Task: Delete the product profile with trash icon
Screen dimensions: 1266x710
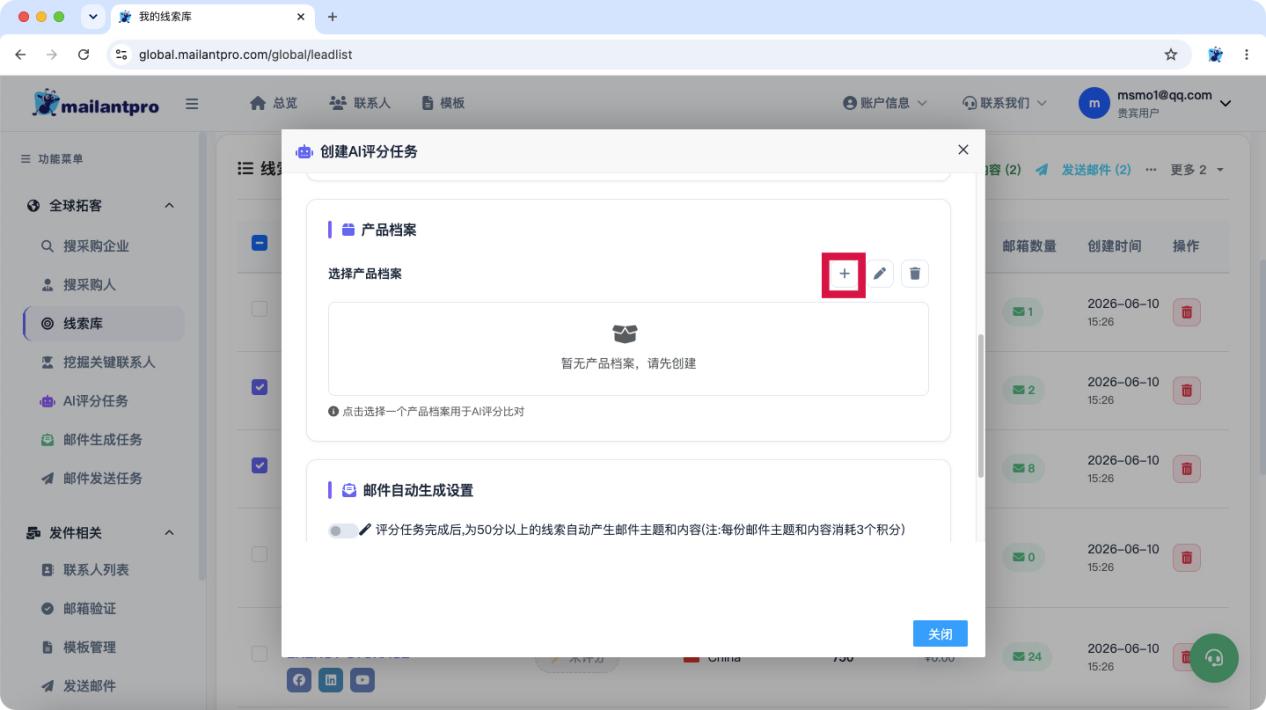Action: (915, 274)
